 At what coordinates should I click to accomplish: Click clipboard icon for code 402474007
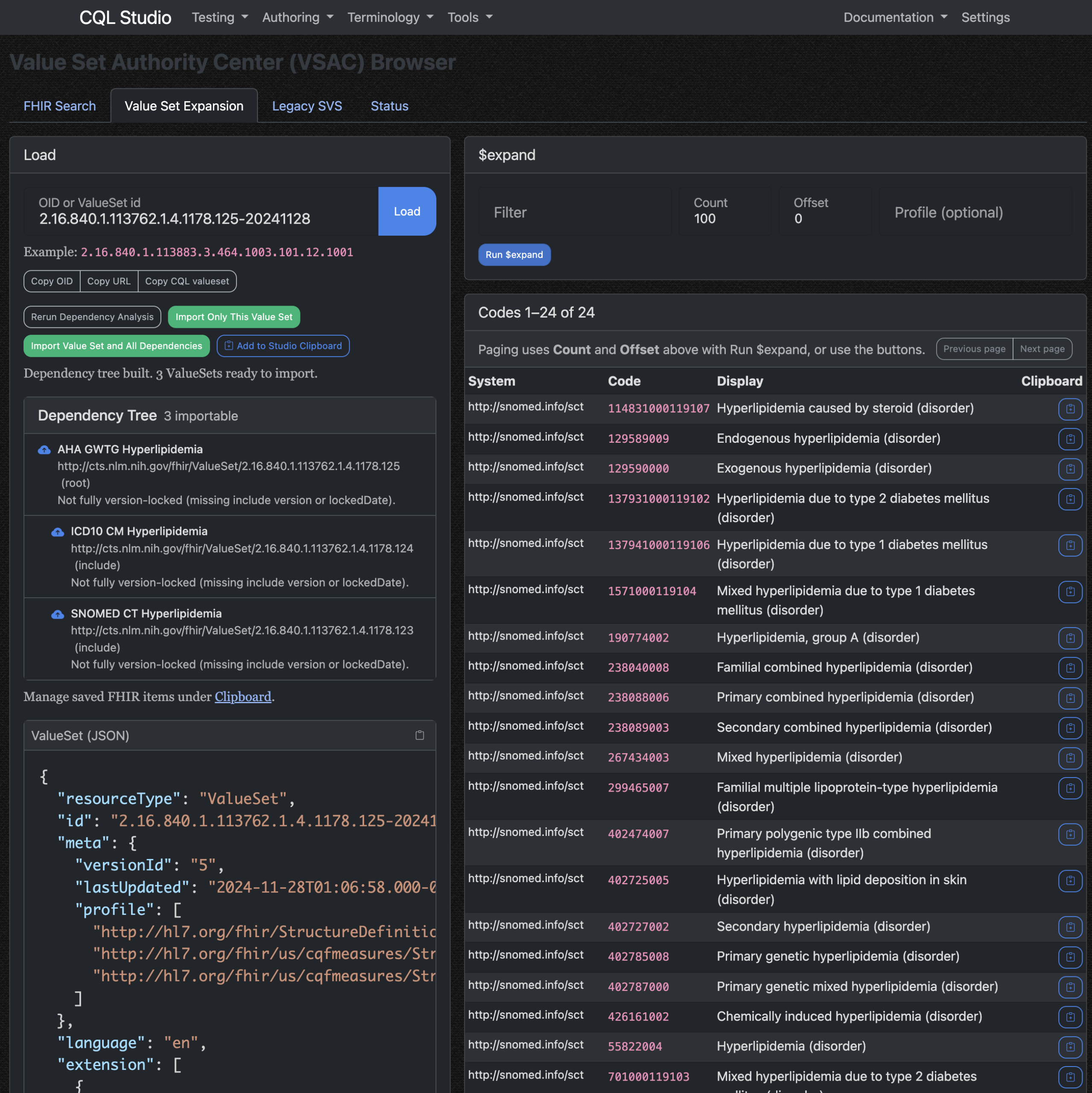(x=1070, y=834)
